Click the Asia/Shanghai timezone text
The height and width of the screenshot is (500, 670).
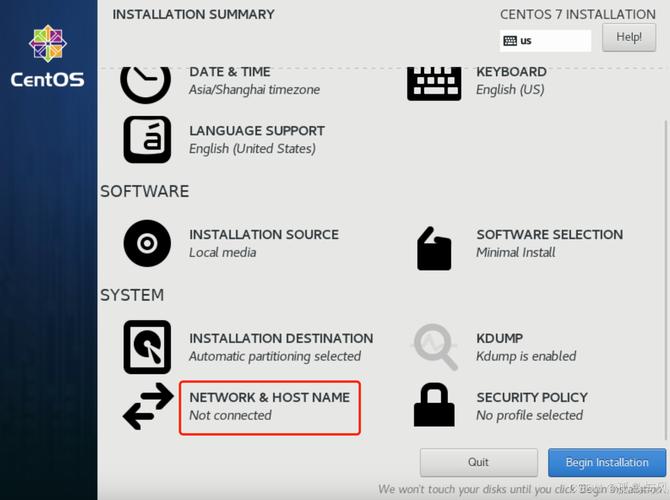[254, 90]
